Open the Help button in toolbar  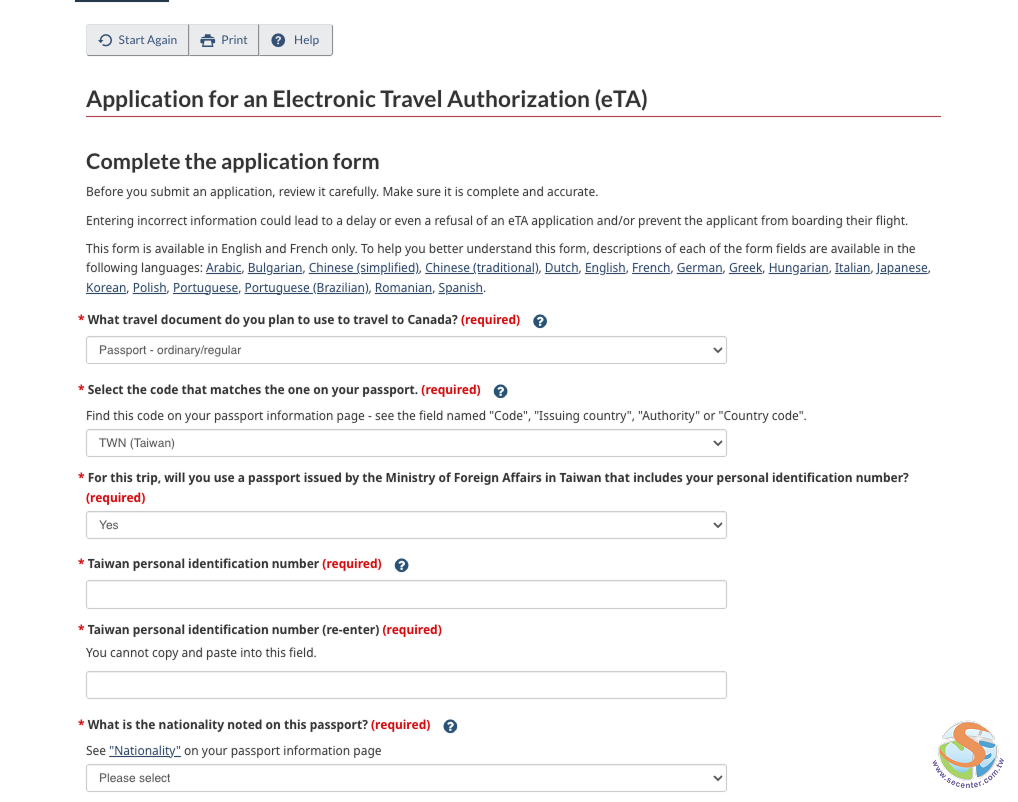coord(295,40)
